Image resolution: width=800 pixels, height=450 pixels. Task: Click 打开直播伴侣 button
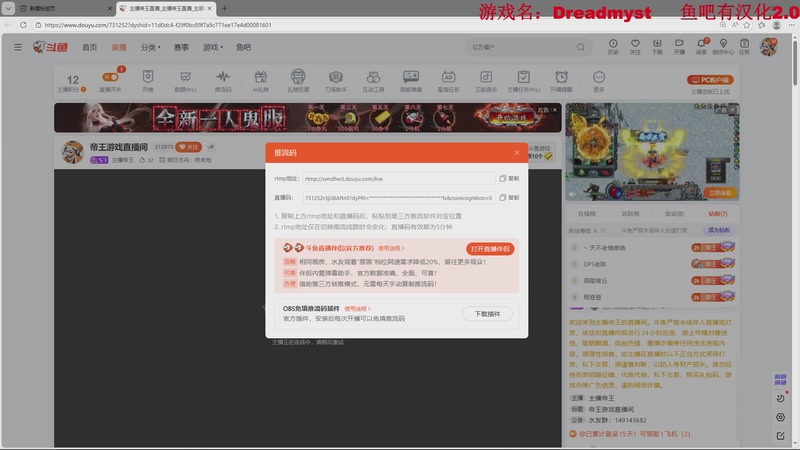pyautogui.click(x=490, y=248)
